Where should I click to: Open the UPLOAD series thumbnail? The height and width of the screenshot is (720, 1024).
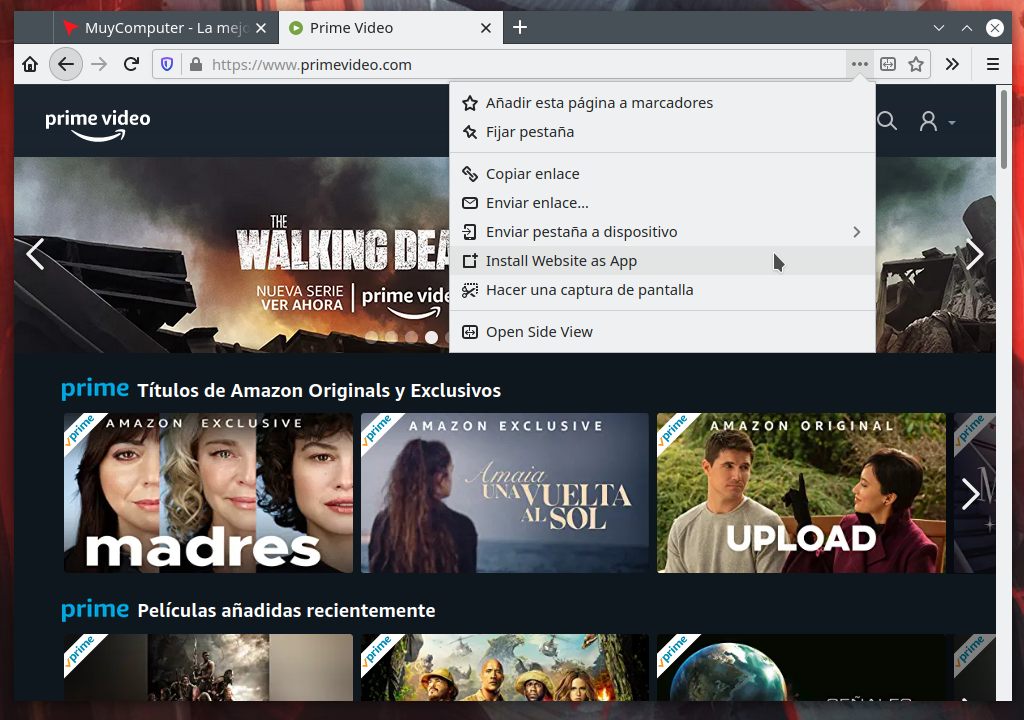point(800,493)
